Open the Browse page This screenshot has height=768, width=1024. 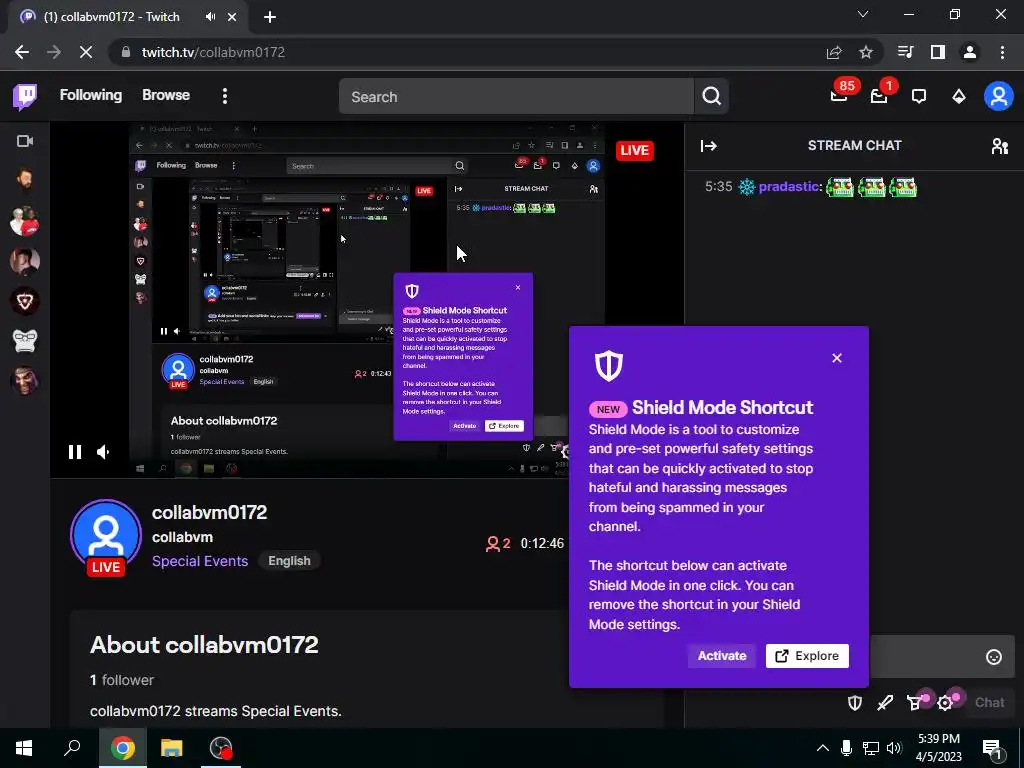166,95
